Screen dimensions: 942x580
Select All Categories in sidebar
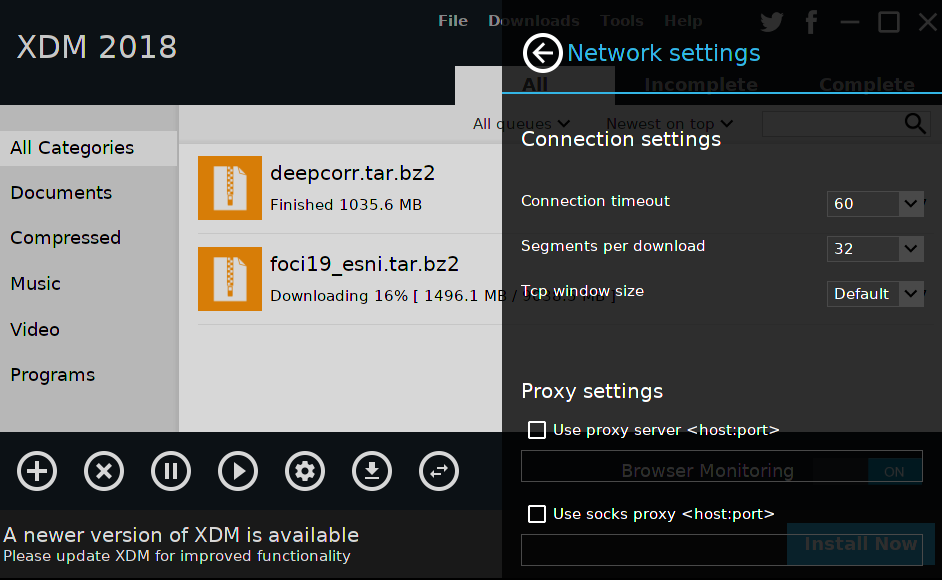pyautogui.click(x=88, y=148)
